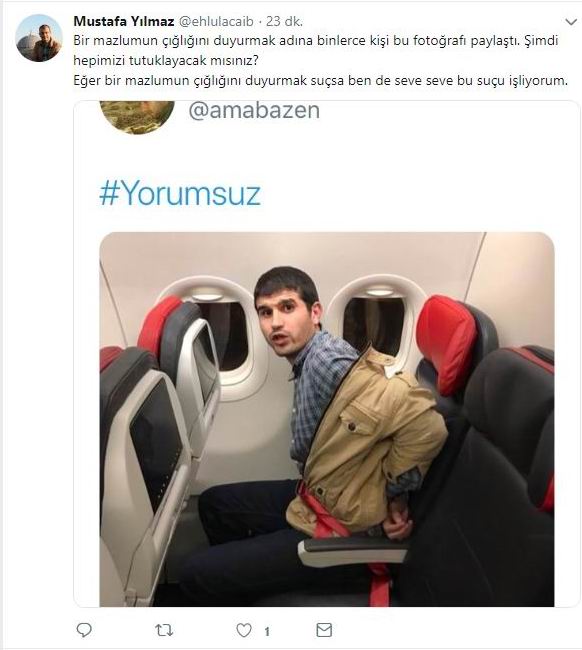Click the tweet line starting "Bir mazlumun çığlığını"

pyautogui.click(x=316, y=41)
